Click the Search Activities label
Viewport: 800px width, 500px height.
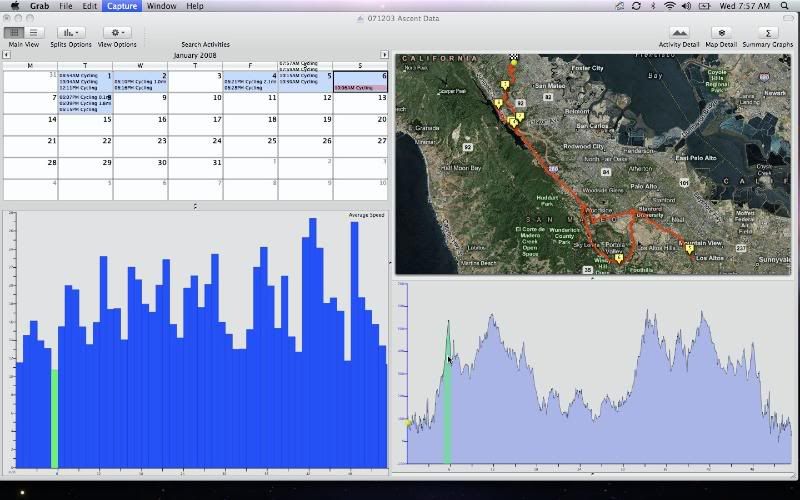point(205,44)
